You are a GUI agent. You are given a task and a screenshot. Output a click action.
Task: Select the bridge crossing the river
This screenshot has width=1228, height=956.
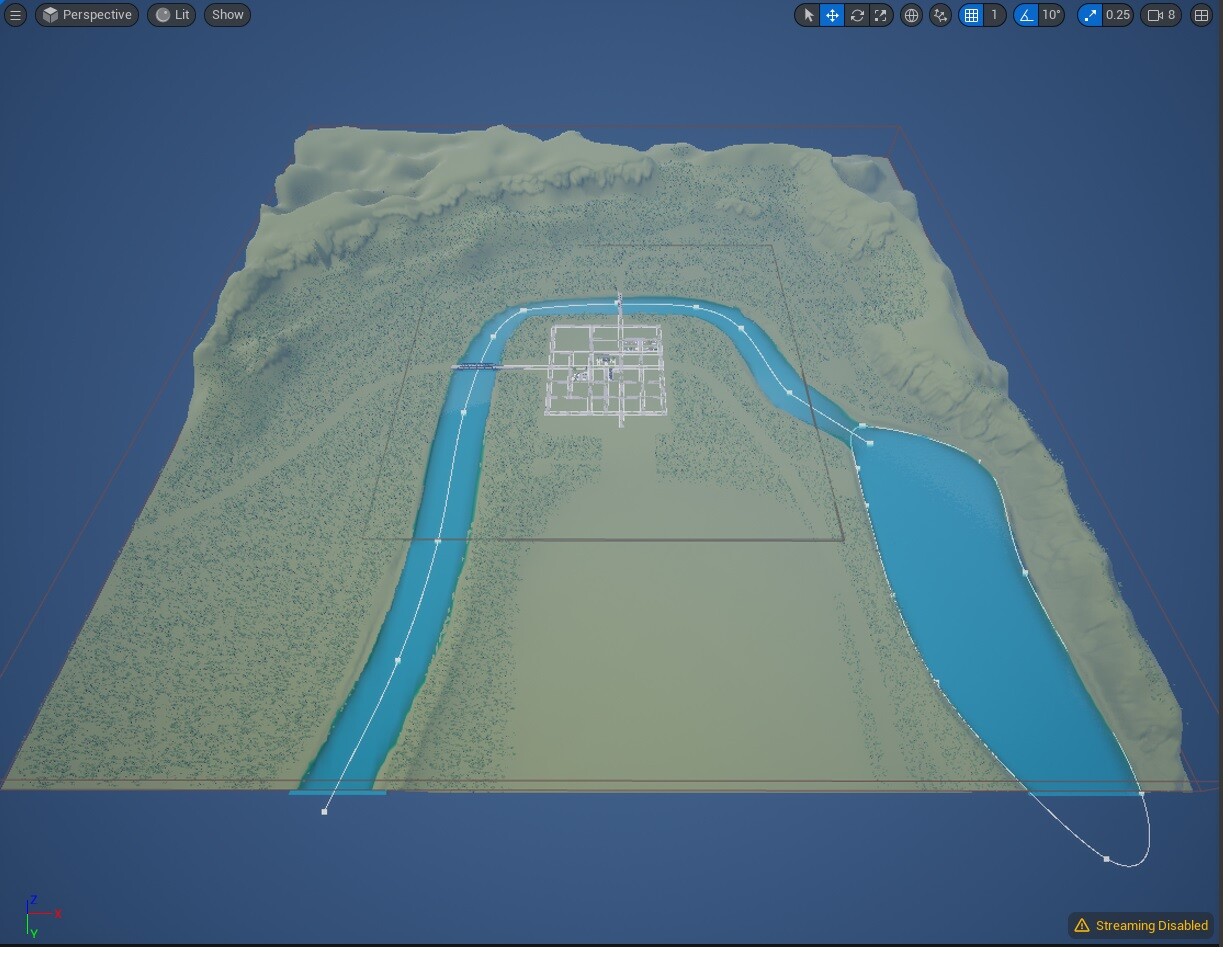(477, 367)
